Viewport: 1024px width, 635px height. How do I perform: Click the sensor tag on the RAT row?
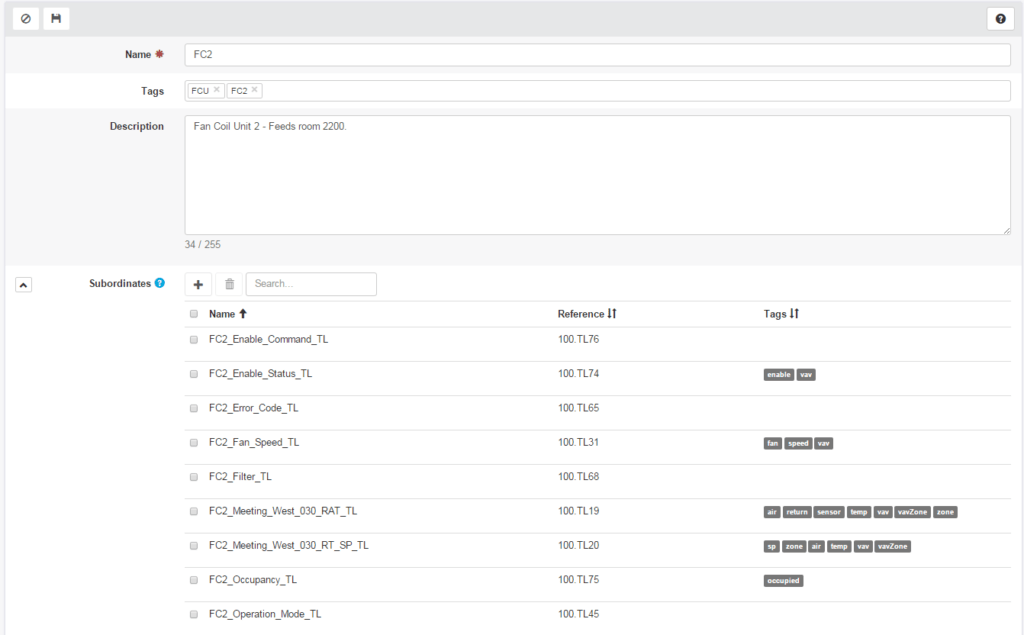tap(829, 512)
